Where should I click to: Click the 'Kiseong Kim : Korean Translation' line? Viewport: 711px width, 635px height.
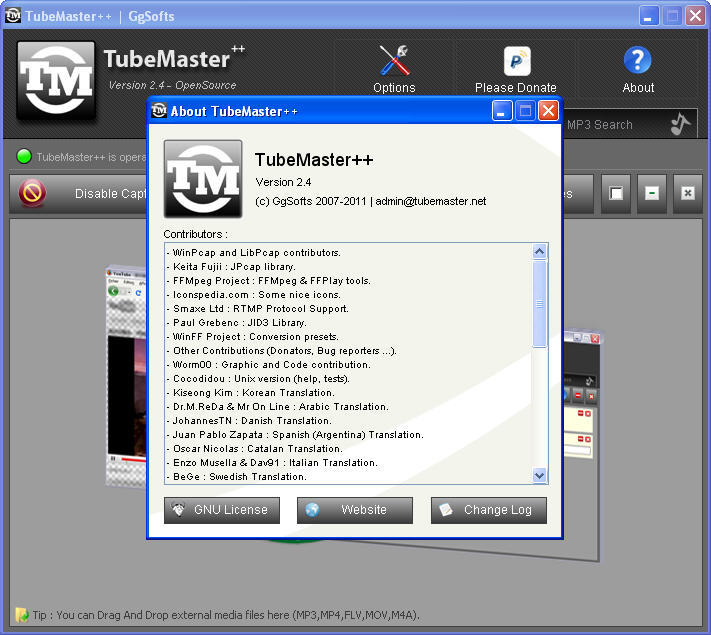pyautogui.click(x=251, y=393)
